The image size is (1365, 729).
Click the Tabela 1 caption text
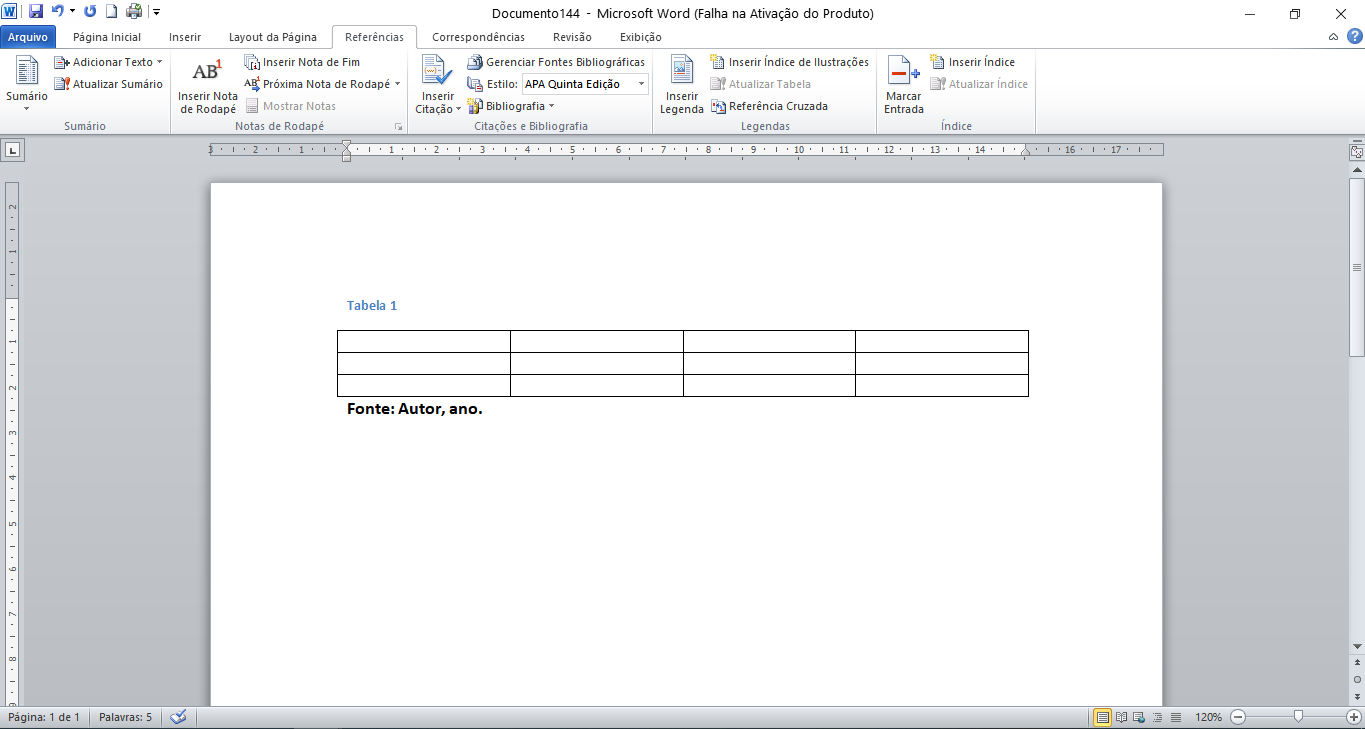tap(372, 306)
